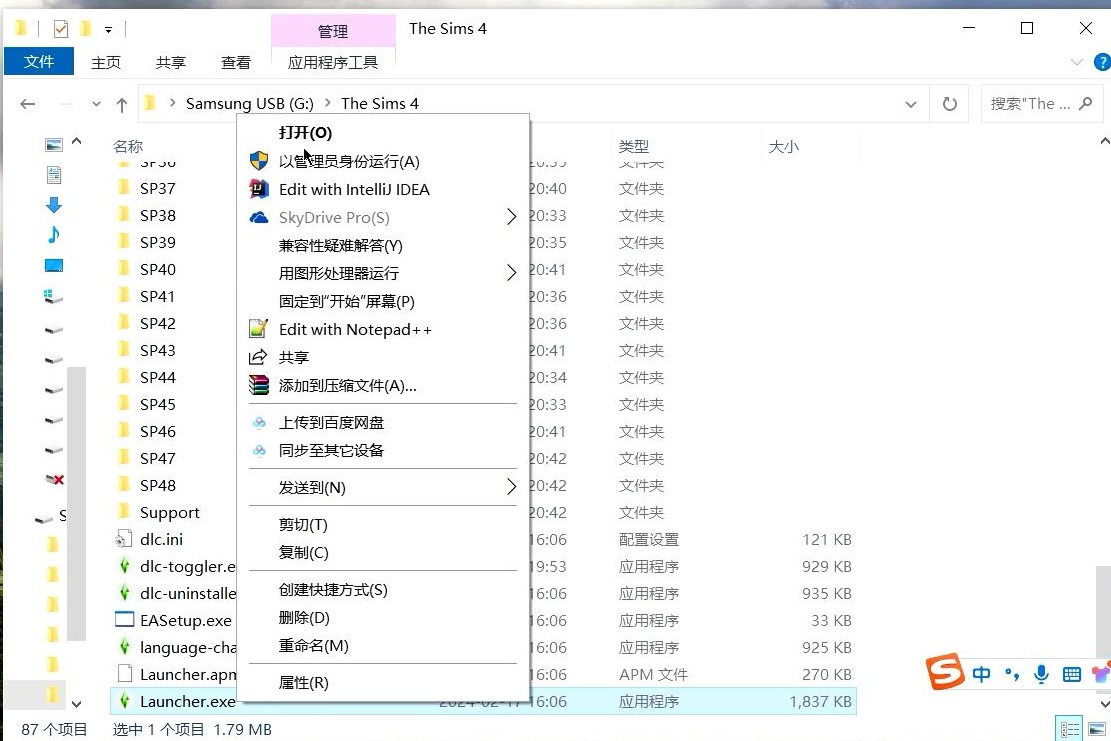Image resolution: width=1111 pixels, height=741 pixels.
Task: Click Samsung USB (G:) breadcrumb
Action: tap(249, 103)
